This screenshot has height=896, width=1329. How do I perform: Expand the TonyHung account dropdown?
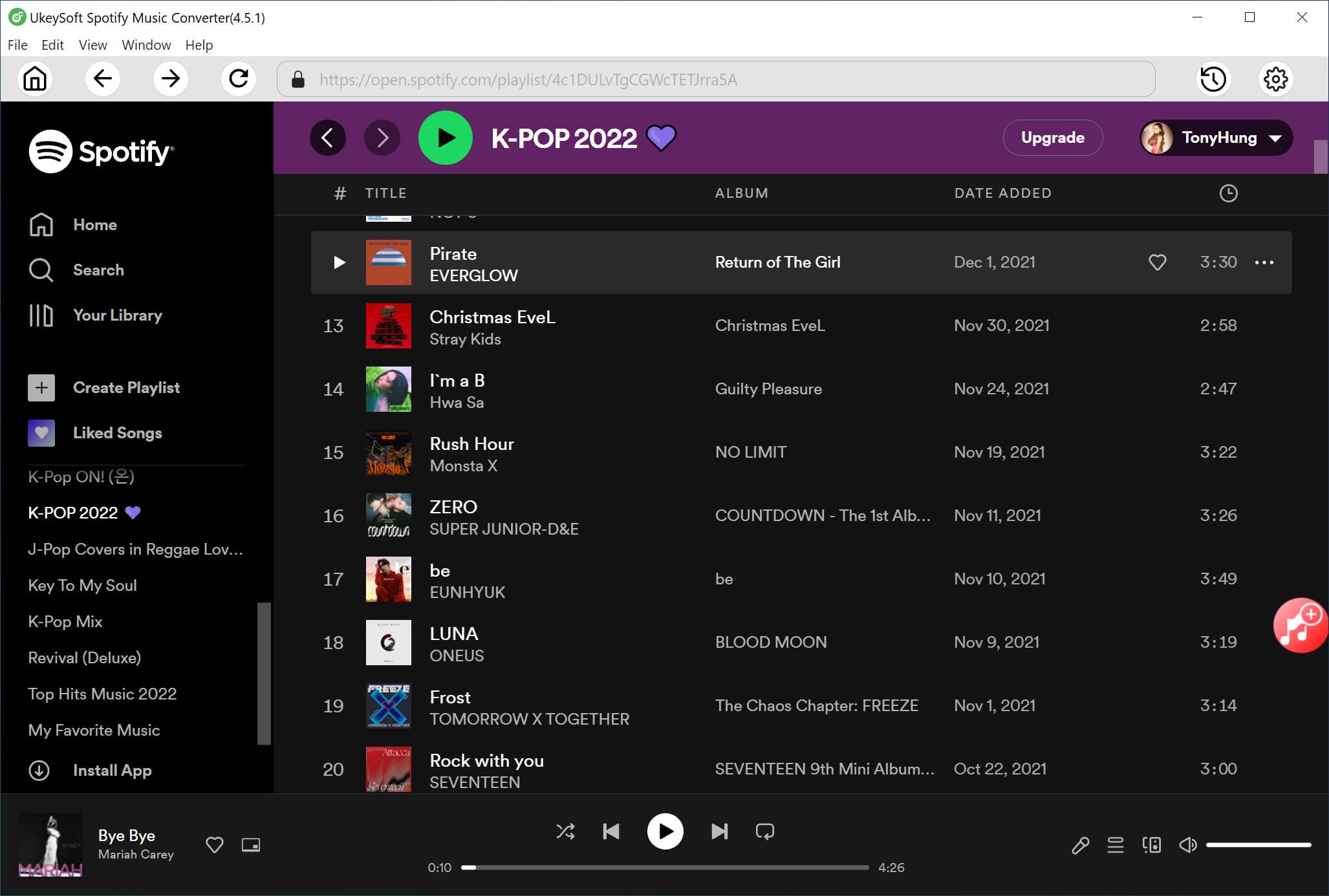point(1214,138)
